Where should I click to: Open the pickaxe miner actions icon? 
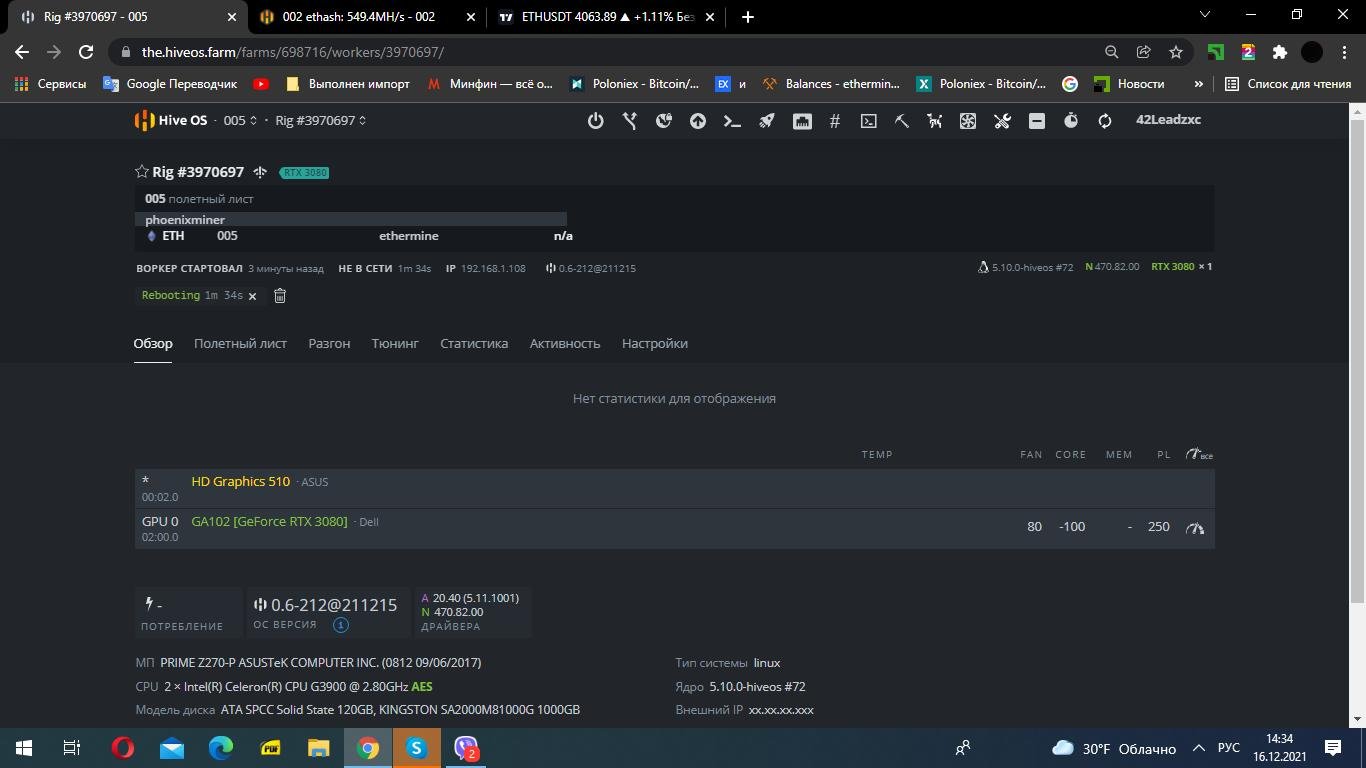(x=902, y=120)
